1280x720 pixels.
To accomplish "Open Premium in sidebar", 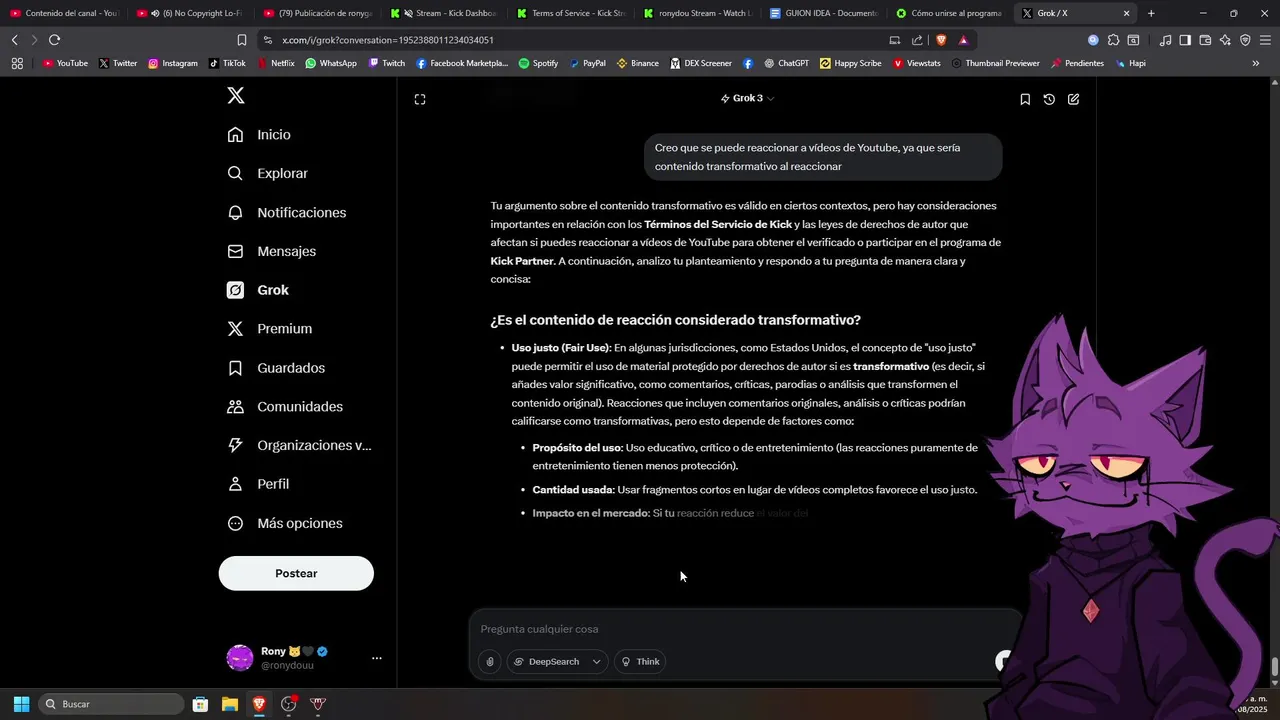I will 269,329.
